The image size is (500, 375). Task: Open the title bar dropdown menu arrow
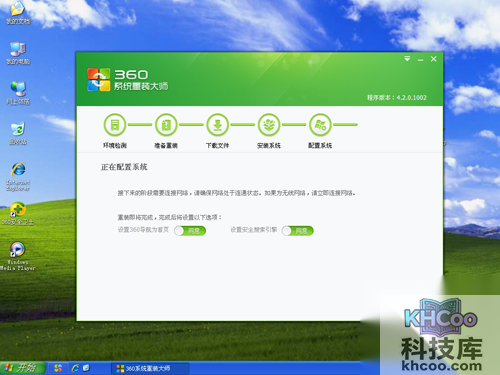click(407, 59)
